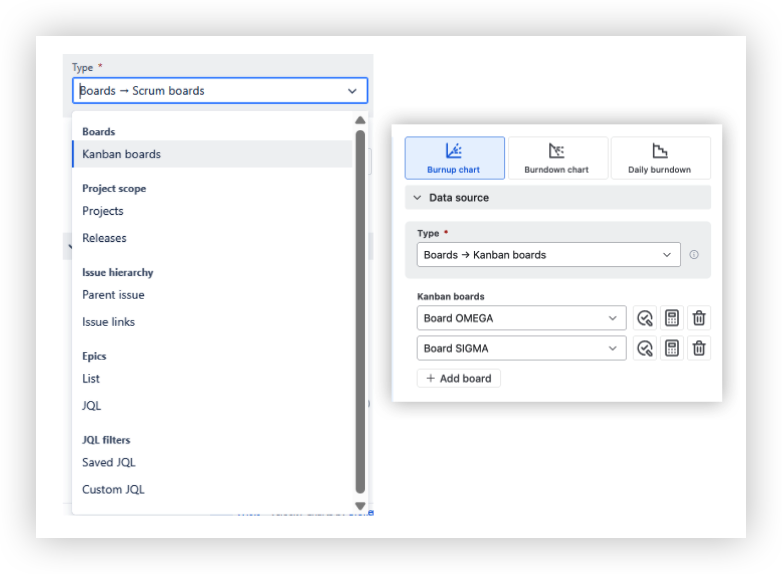Viewport: 782px width, 574px height.
Task: Choose Custom JQL option
Action: [x=212, y=489]
